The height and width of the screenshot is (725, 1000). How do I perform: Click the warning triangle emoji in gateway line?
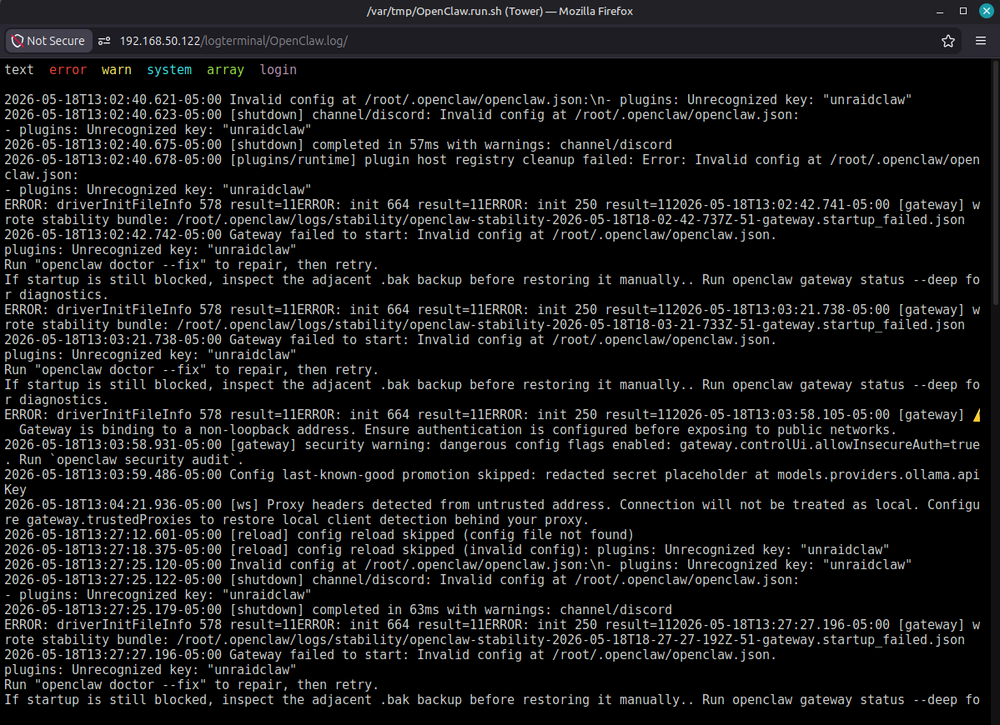tap(976, 416)
